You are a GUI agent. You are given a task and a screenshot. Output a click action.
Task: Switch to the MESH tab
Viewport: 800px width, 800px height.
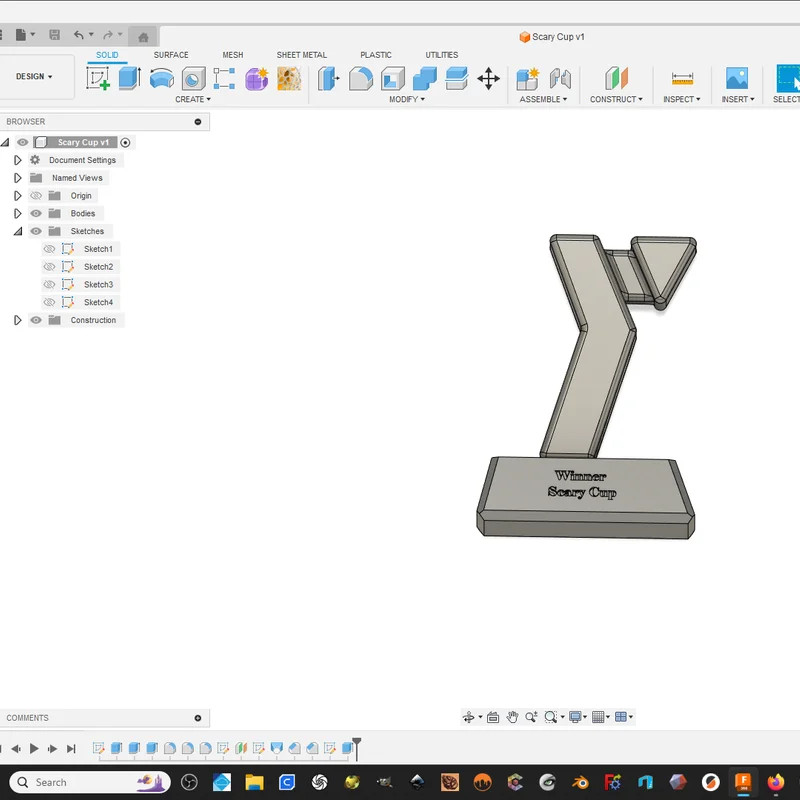(x=233, y=55)
